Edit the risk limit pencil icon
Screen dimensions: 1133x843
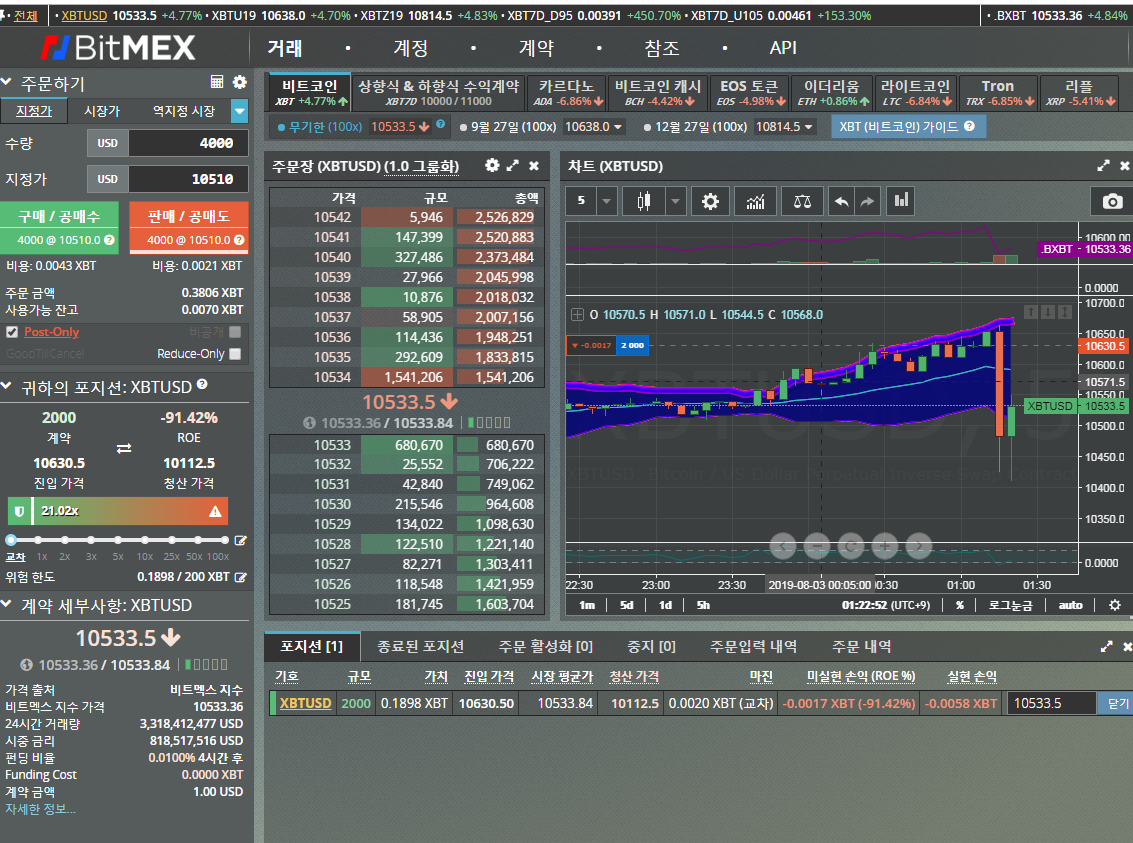(x=241, y=577)
